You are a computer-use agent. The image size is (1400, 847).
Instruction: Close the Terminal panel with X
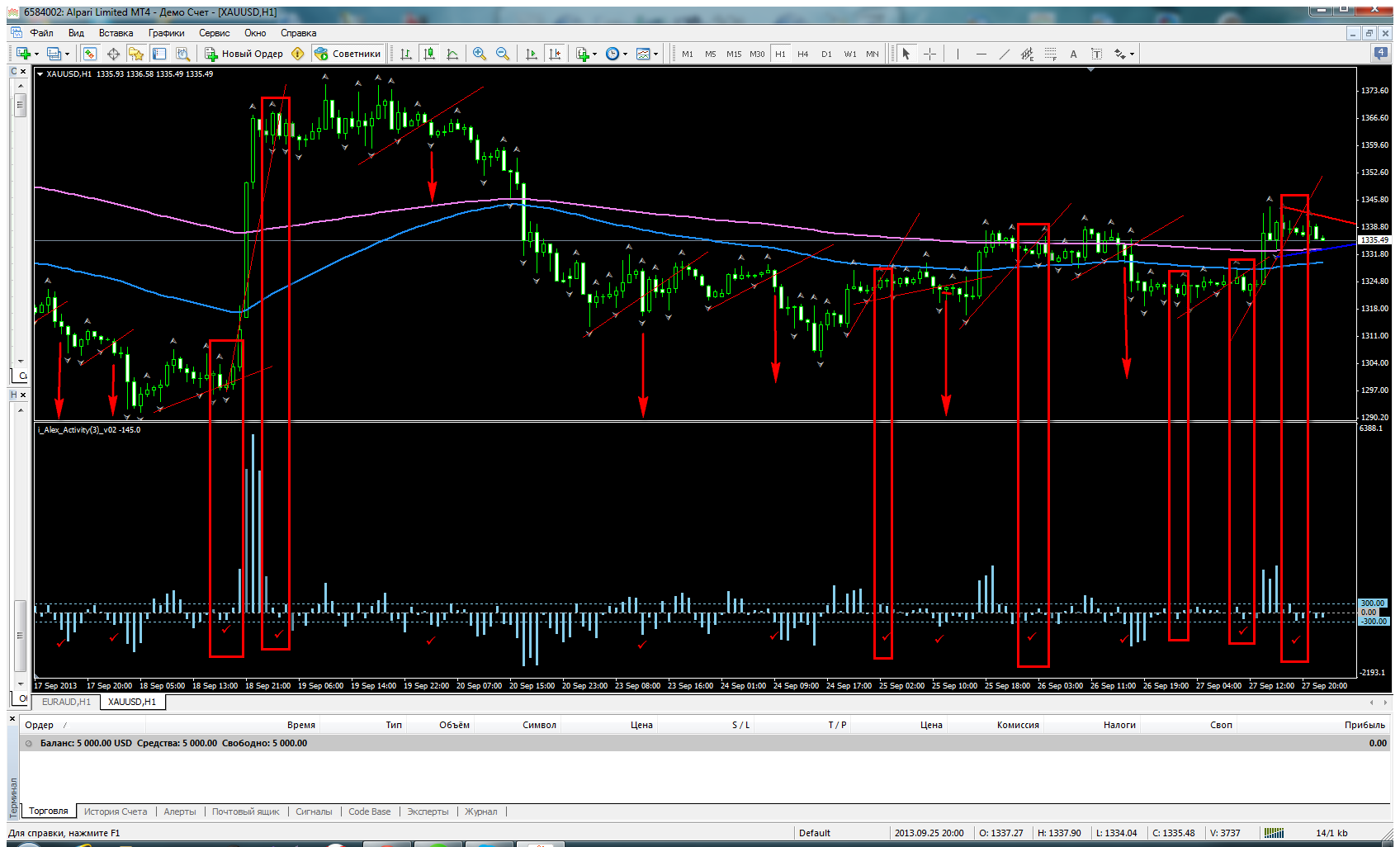12,718
